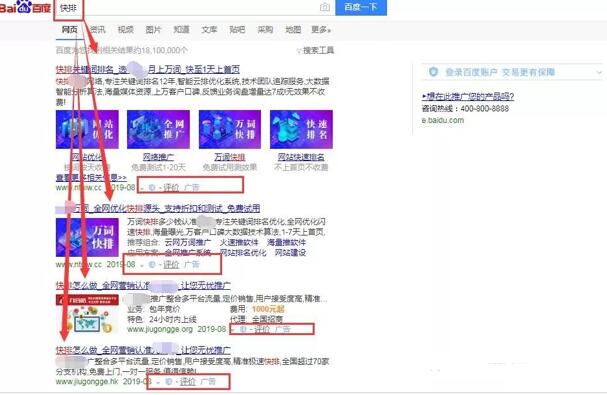Open camera image search icon
The width and height of the screenshot is (607, 395).
[x=324, y=7]
